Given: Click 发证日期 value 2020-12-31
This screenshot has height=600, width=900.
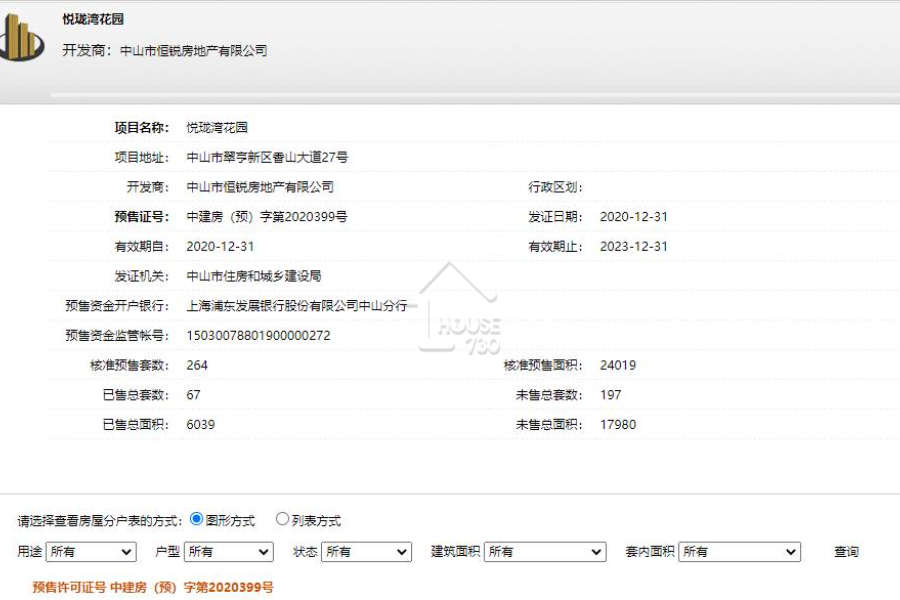Looking at the screenshot, I should (634, 217).
